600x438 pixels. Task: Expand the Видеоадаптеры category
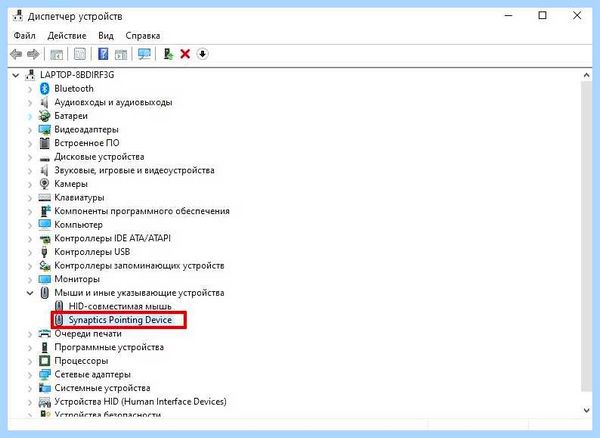30,130
